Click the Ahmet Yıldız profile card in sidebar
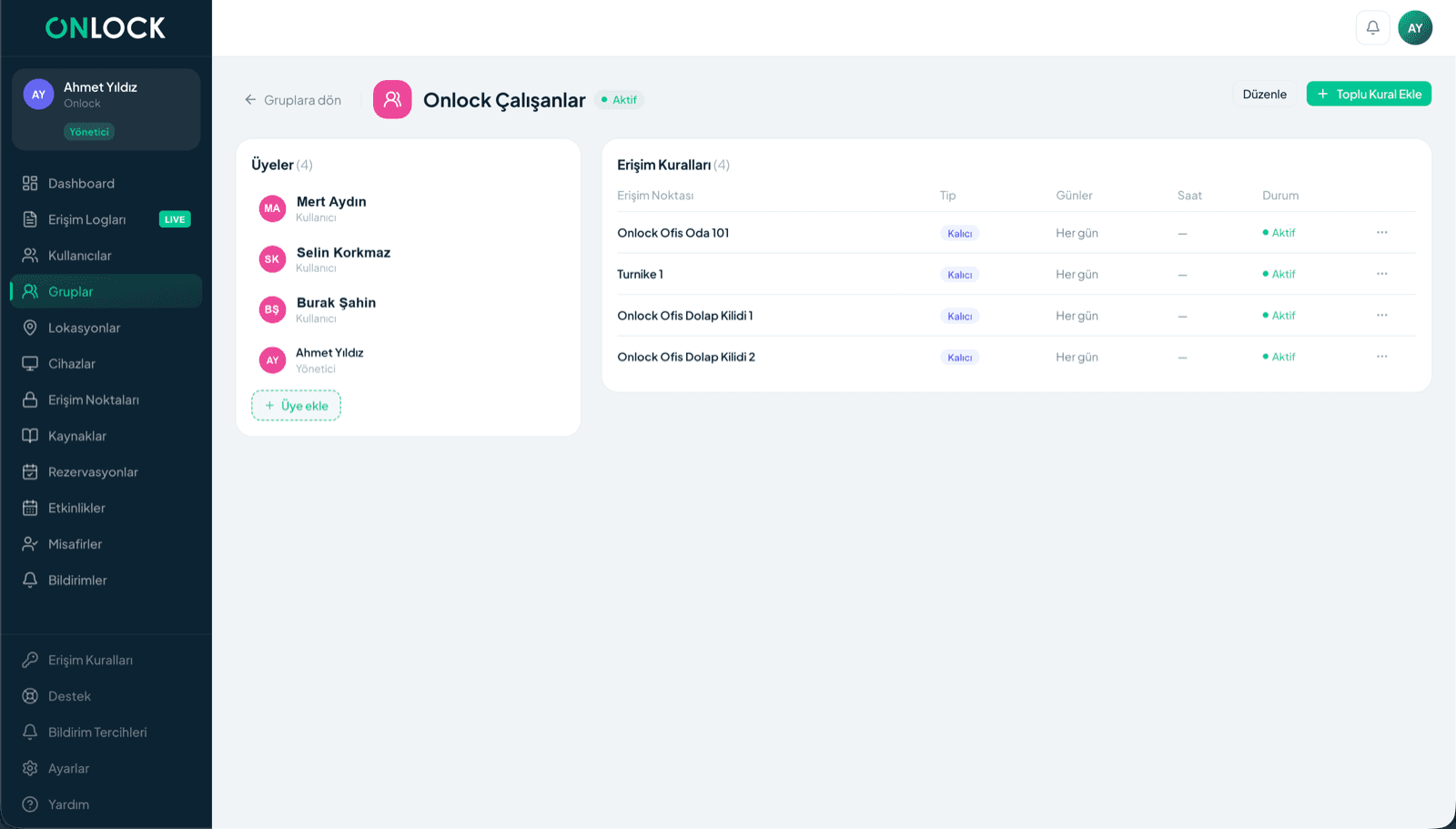This screenshot has width=1456, height=829. click(x=106, y=109)
